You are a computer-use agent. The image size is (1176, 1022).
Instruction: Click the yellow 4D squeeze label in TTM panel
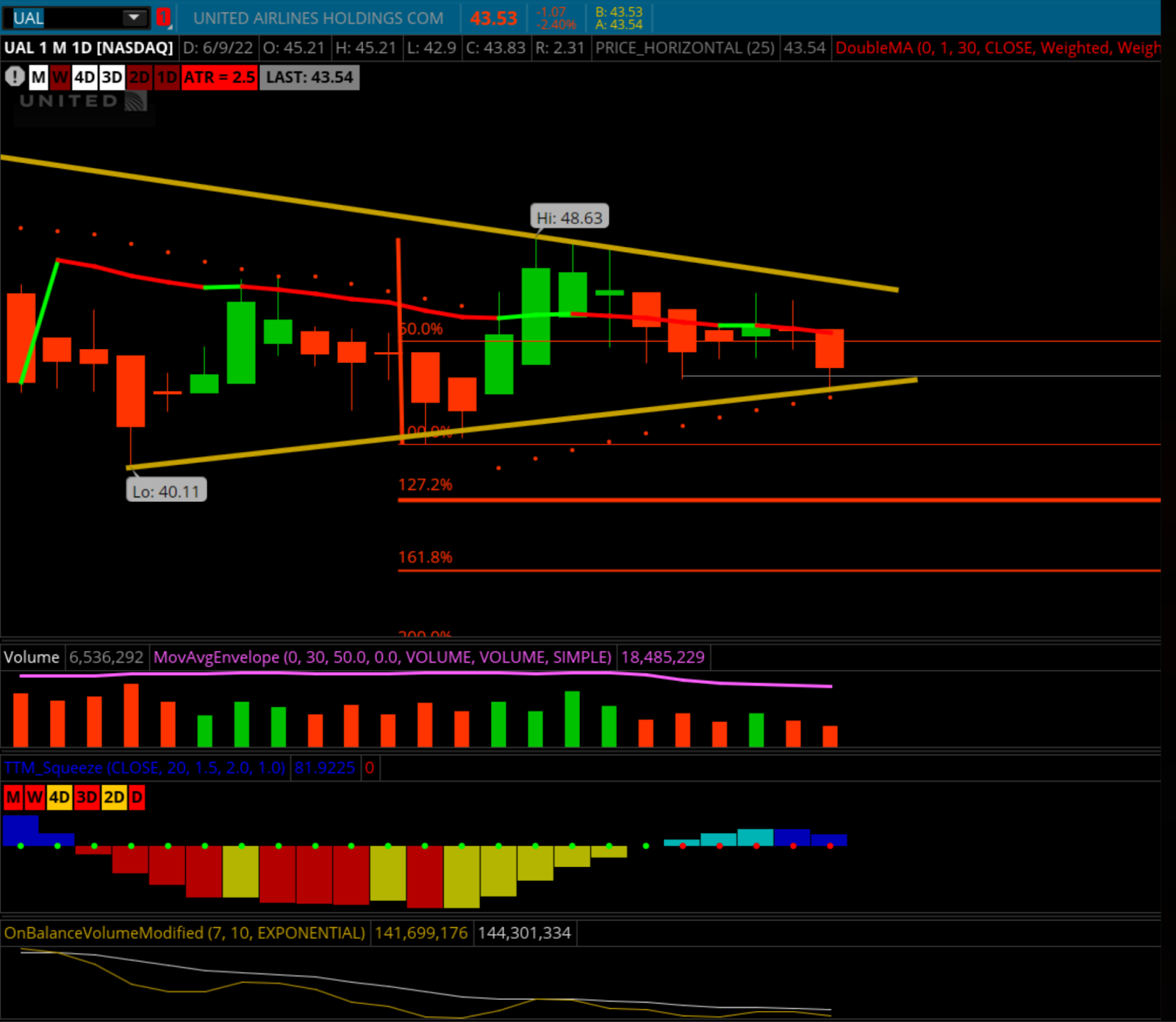click(60, 797)
